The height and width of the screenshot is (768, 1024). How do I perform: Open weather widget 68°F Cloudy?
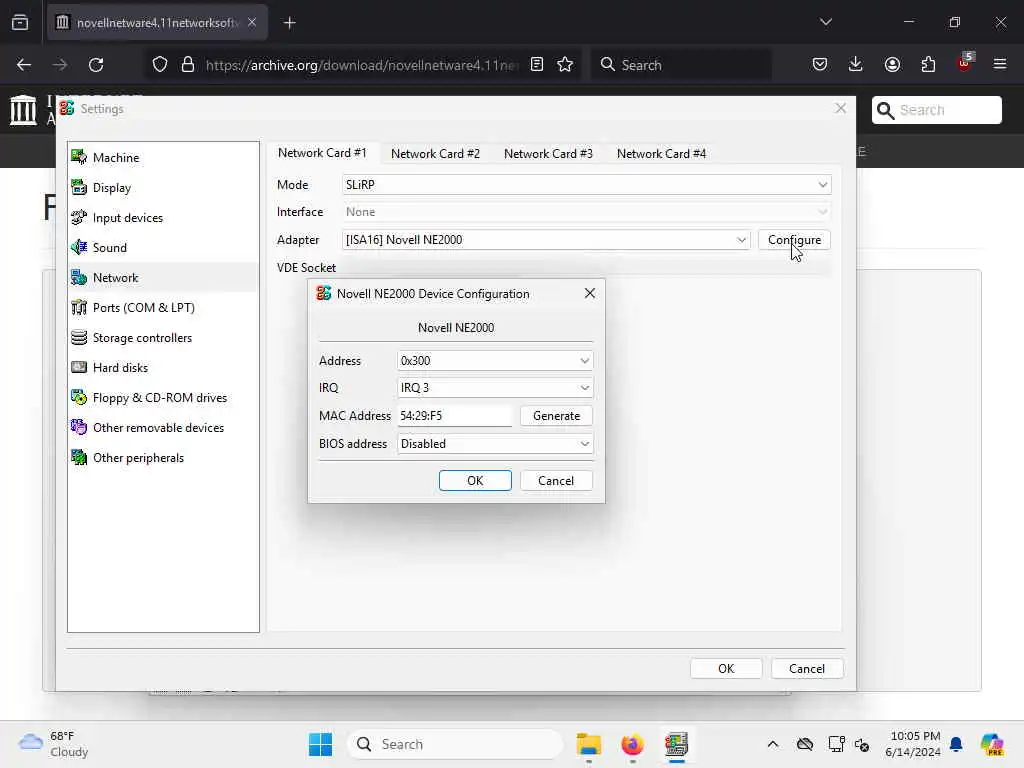[54, 744]
